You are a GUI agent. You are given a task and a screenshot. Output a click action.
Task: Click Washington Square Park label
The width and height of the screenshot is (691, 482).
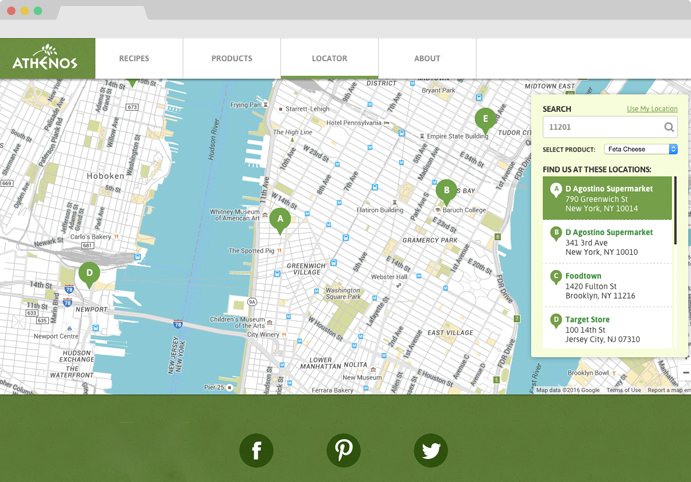[x=343, y=293]
